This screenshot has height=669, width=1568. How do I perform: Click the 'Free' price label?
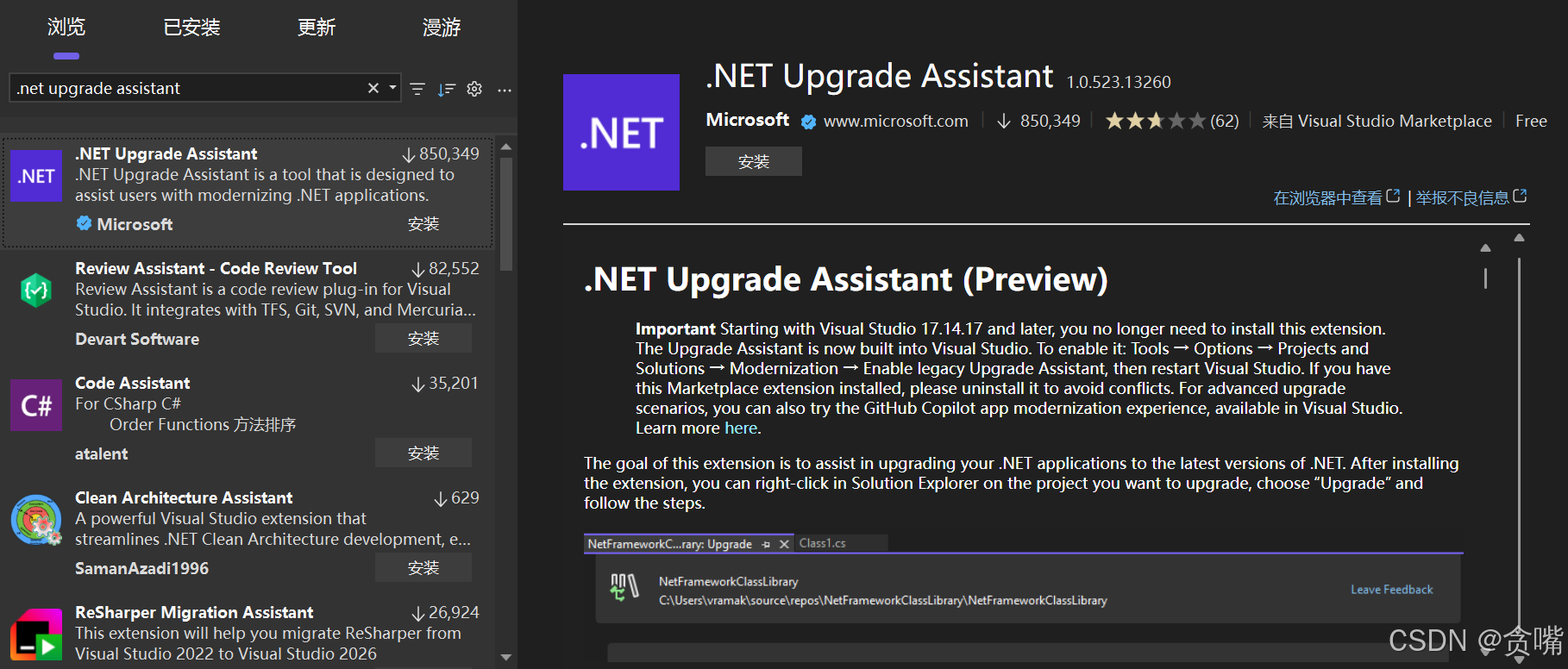1531,121
